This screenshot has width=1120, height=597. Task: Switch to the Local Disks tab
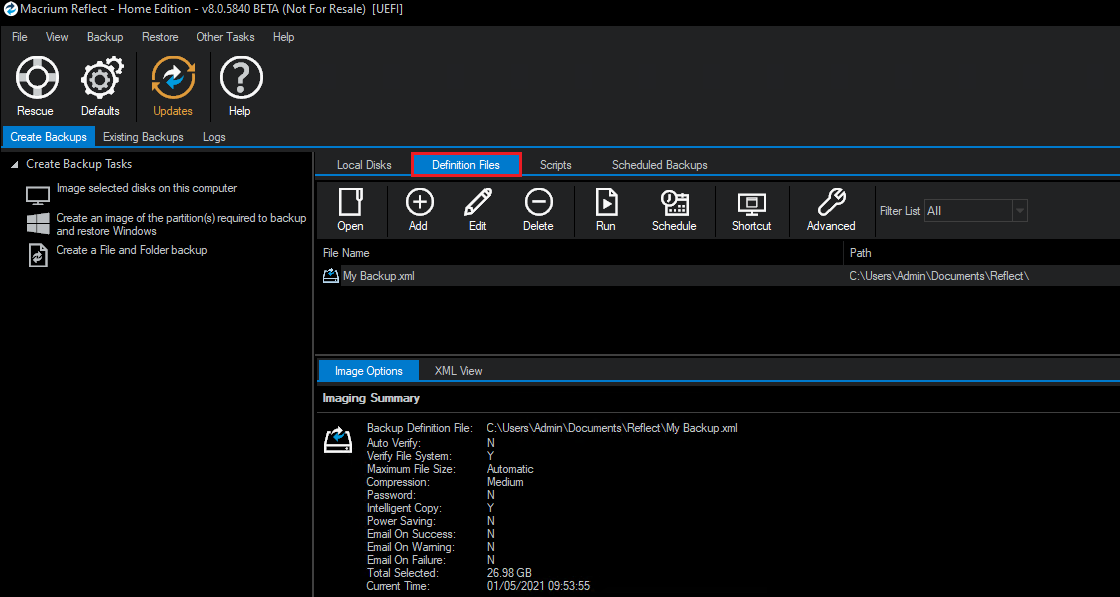(364, 165)
